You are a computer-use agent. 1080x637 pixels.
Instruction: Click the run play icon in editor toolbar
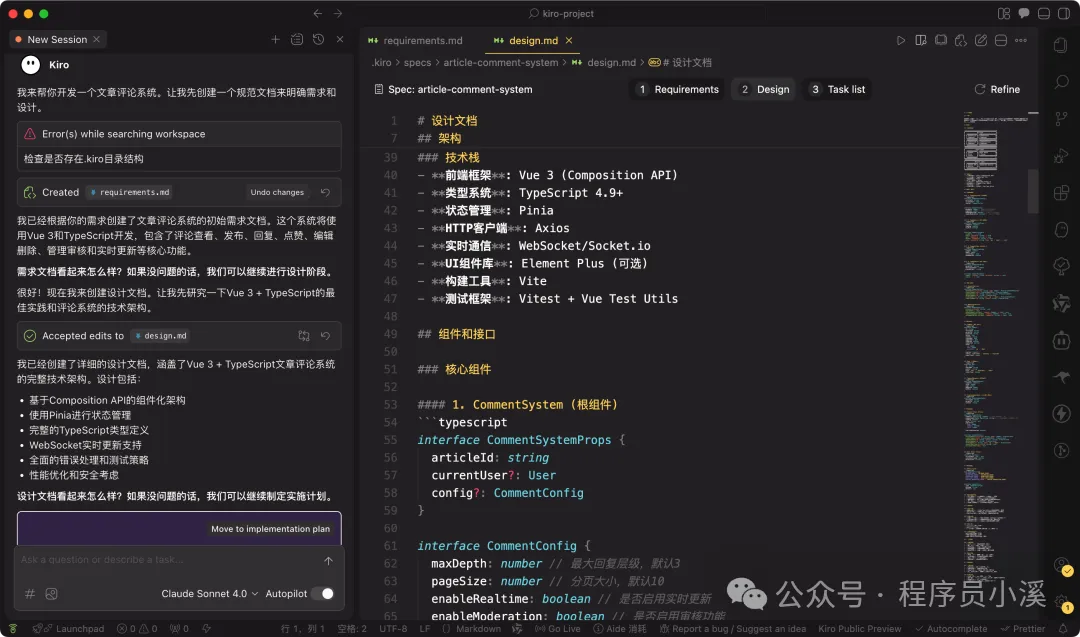point(900,41)
